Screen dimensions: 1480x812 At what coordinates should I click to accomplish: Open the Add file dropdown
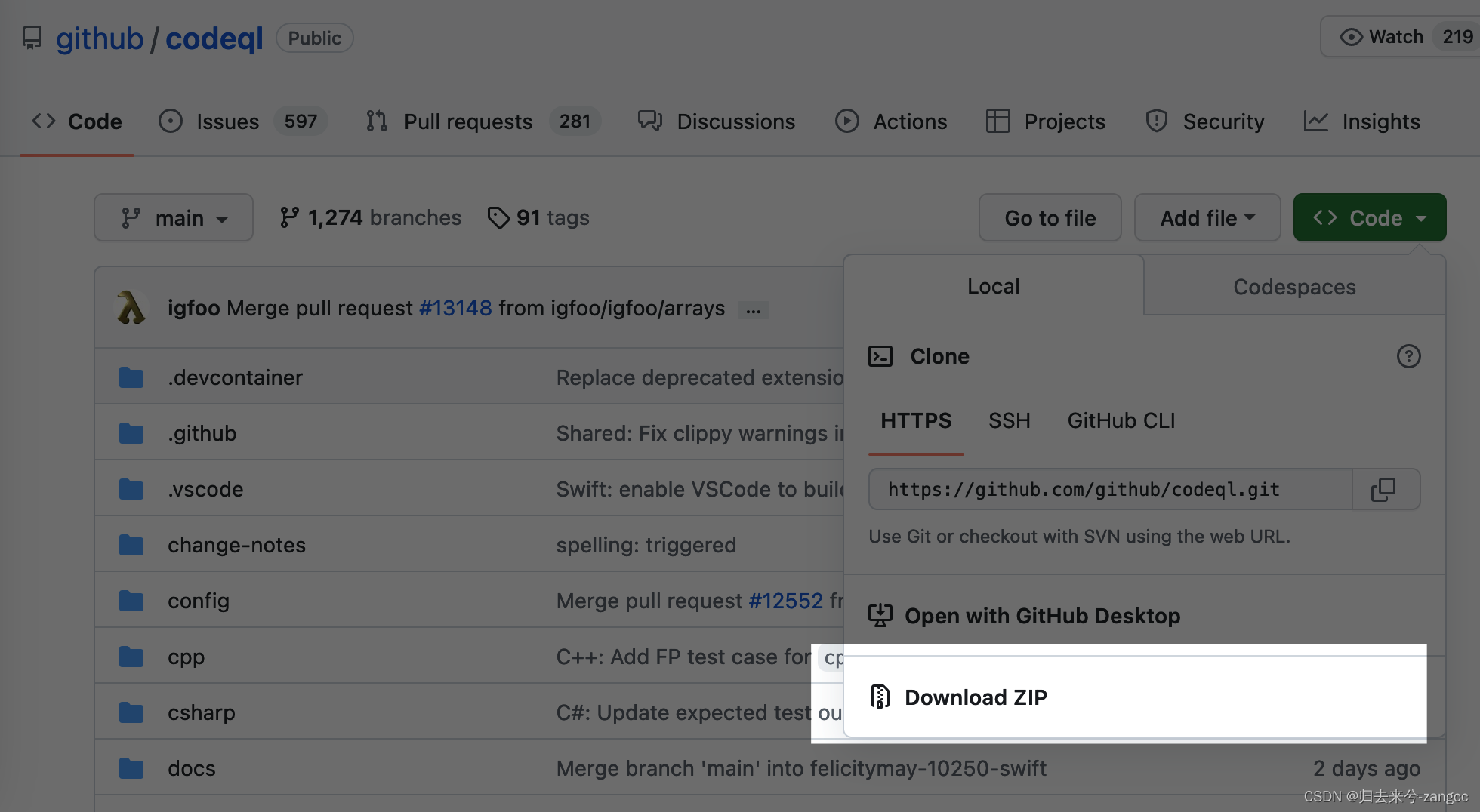(x=1207, y=217)
